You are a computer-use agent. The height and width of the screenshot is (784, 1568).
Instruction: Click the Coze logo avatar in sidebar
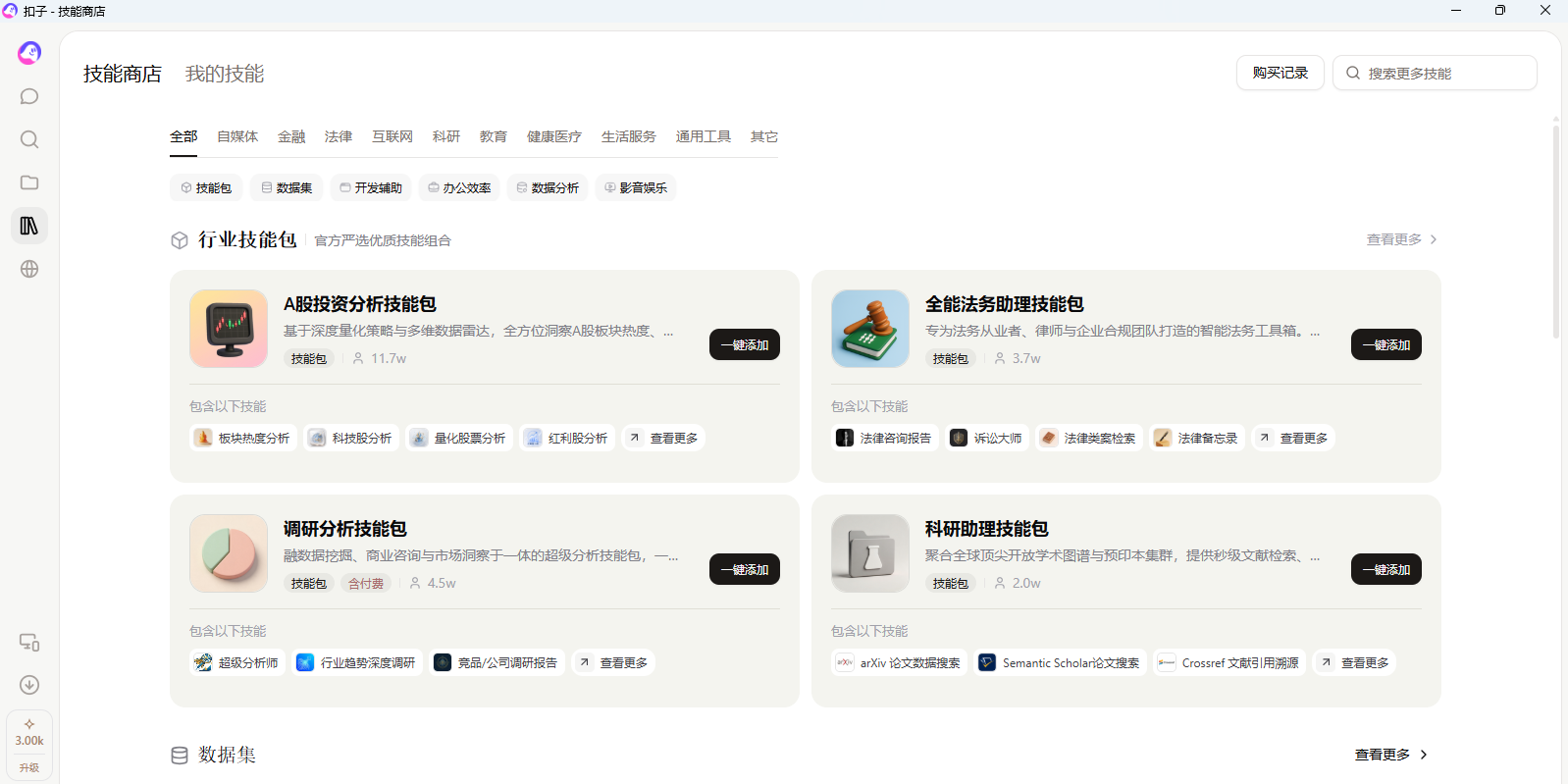click(29, 53)
